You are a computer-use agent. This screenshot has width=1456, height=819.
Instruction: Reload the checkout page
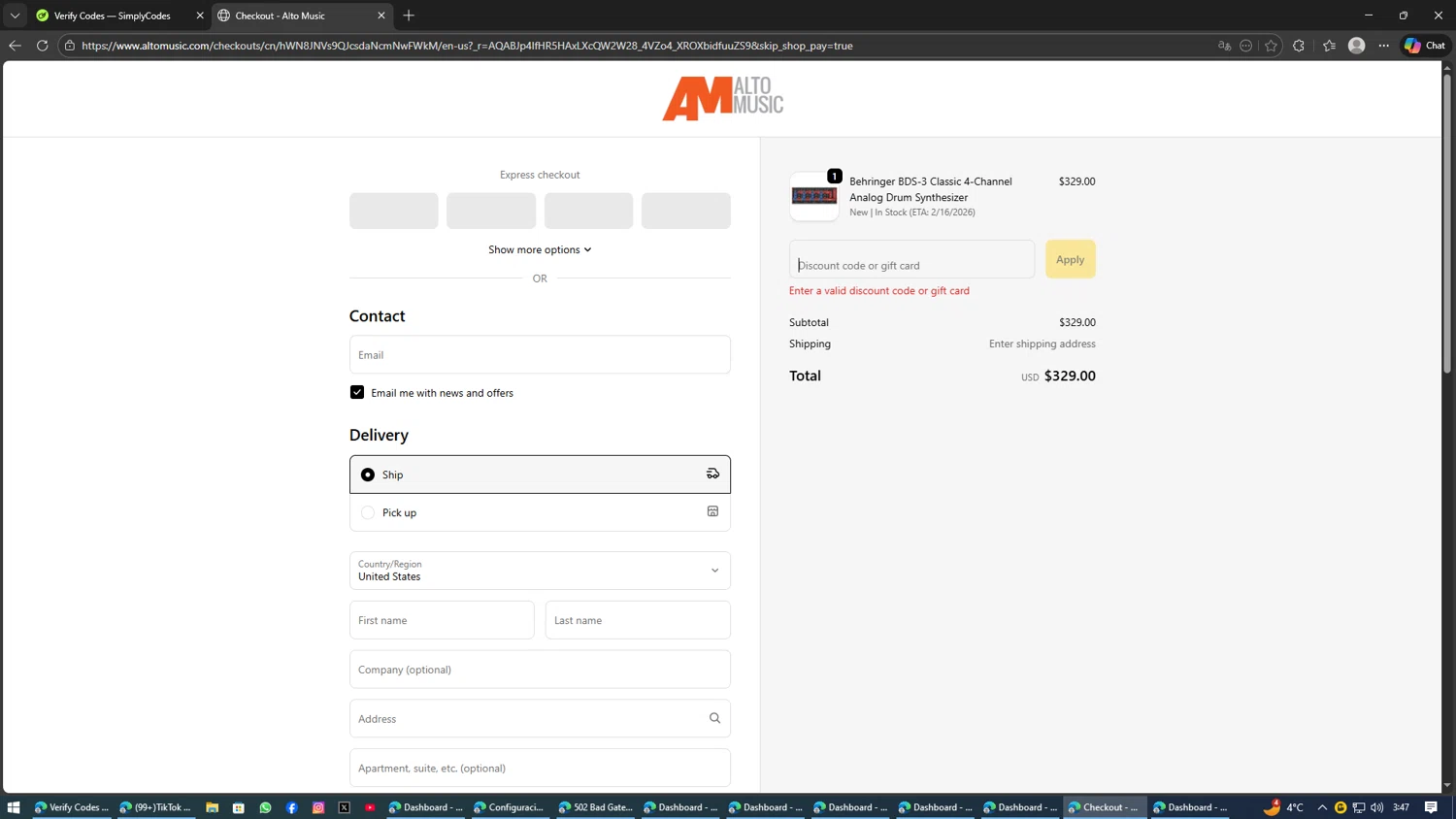click(42, 46)
